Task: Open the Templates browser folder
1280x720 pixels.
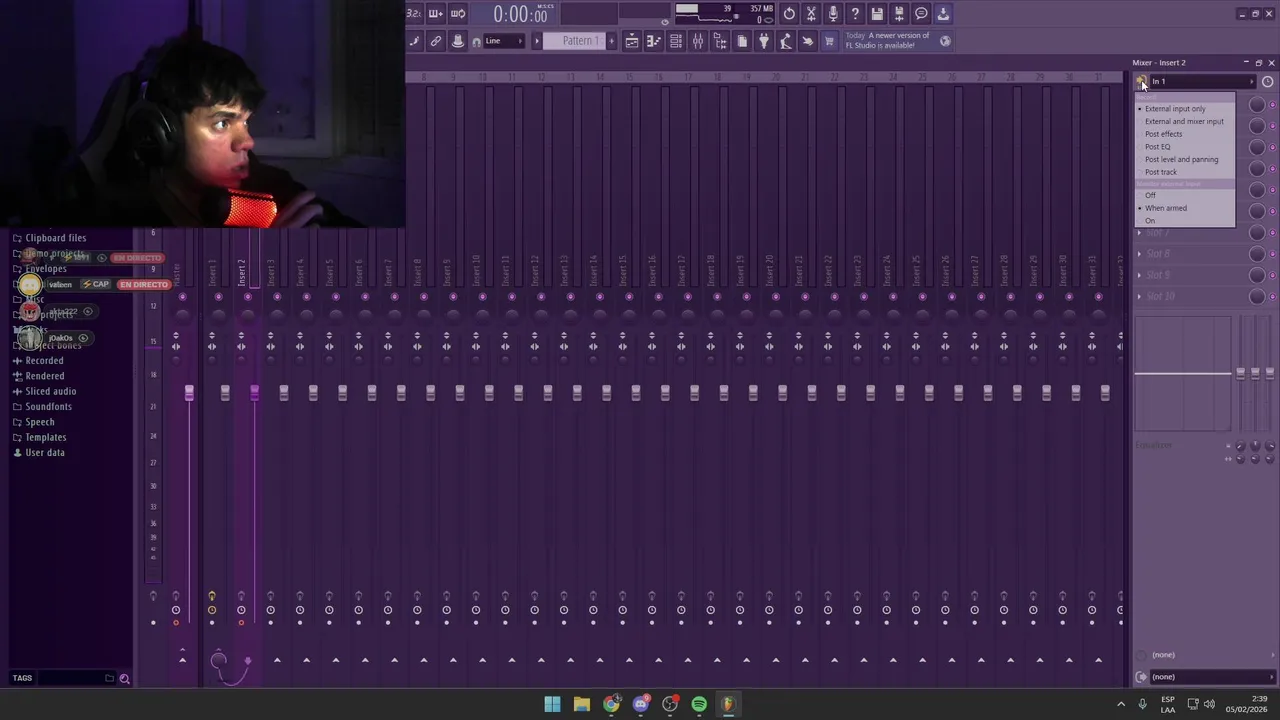Action: coord(46,438)
